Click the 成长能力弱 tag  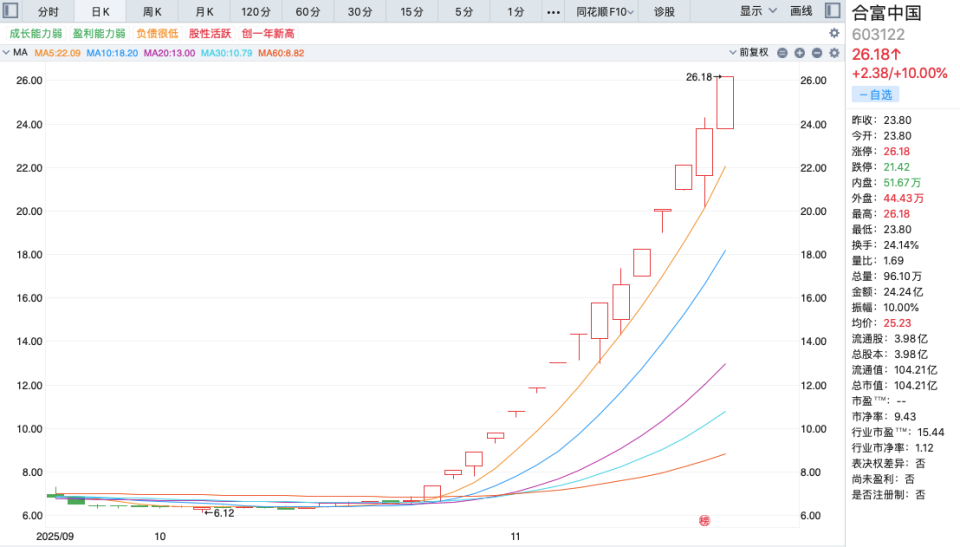click(36, 34)
